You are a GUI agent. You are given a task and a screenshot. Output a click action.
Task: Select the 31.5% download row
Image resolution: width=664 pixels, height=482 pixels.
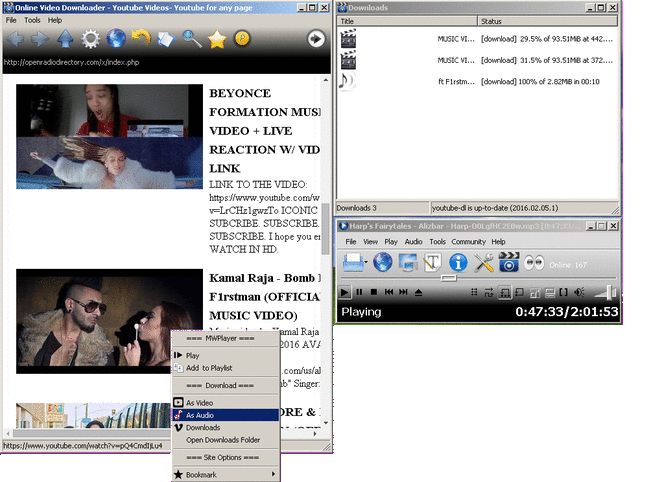click(x=477, y=60)
